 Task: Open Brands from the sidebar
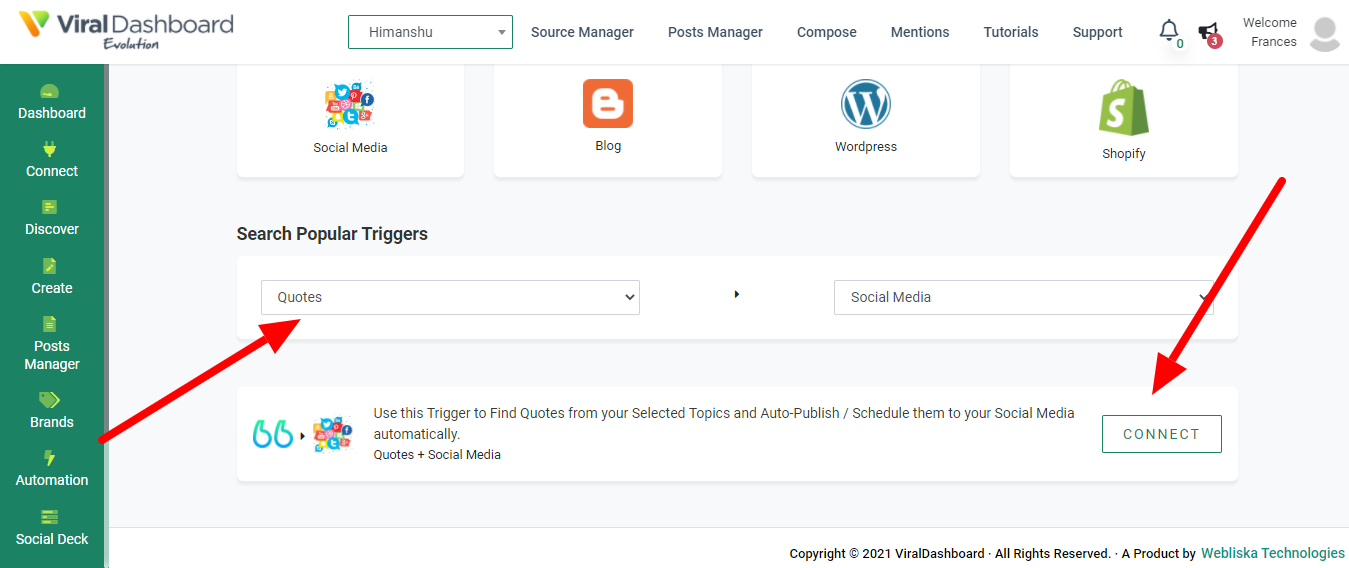click(52, 411)
